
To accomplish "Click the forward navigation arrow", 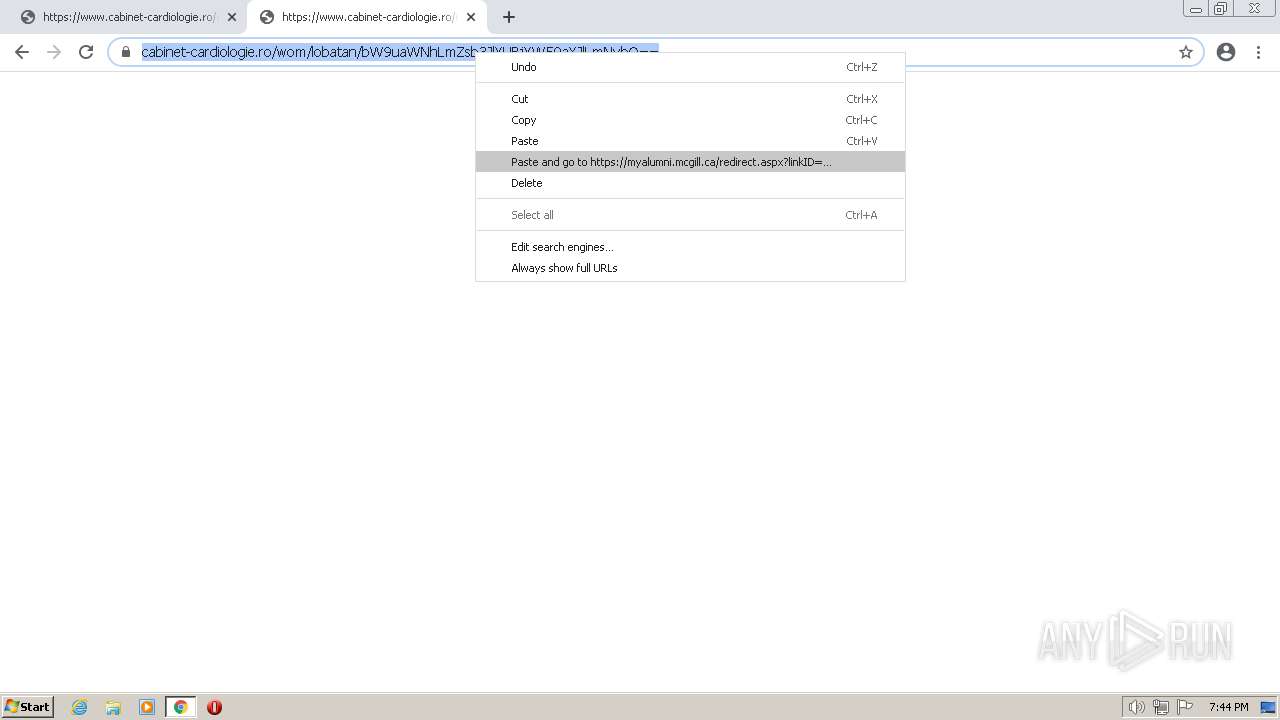I will pos(54,52).
